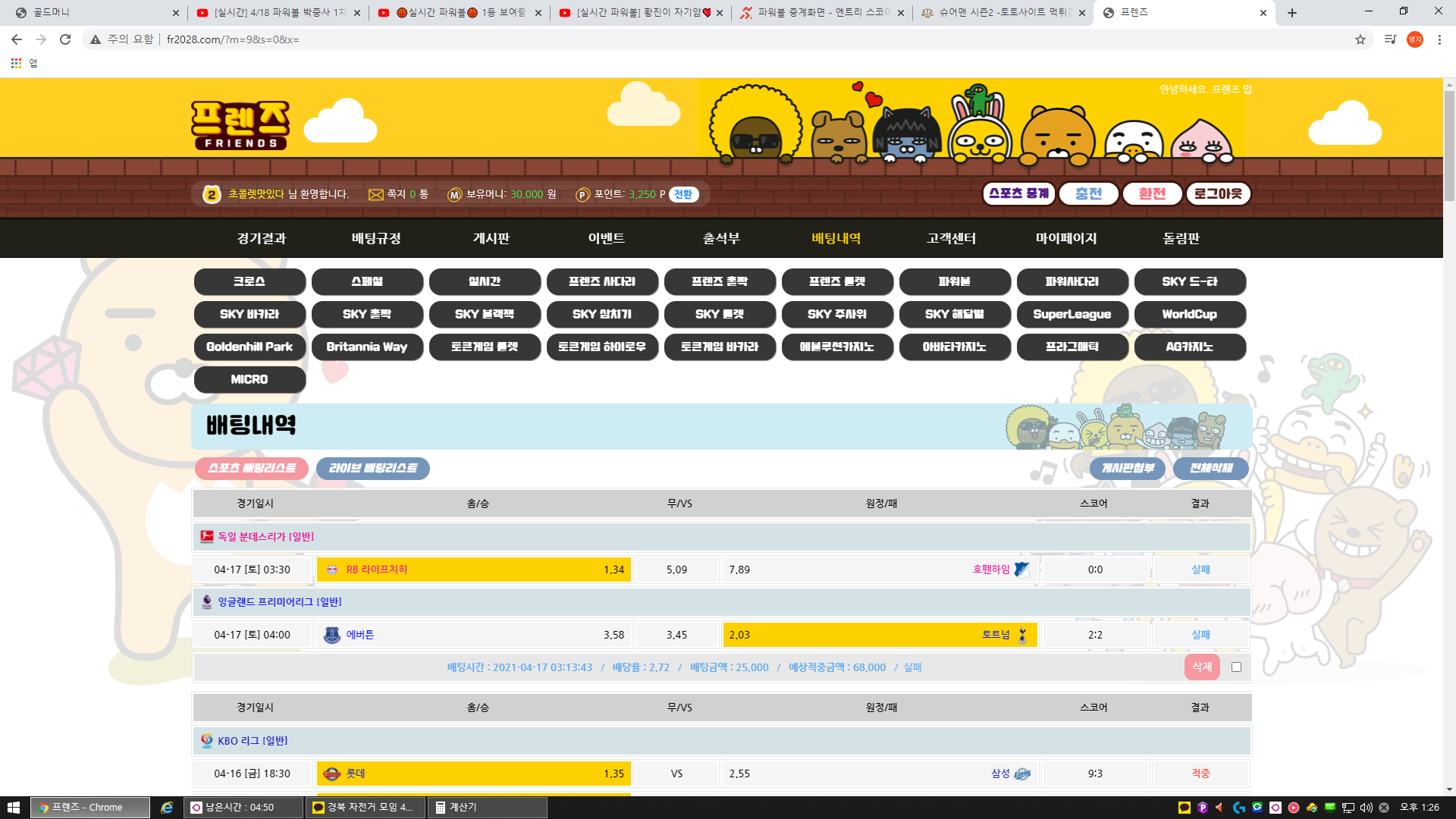
Task: Convert points with 전환 button
Action: (x=683, y=195)
